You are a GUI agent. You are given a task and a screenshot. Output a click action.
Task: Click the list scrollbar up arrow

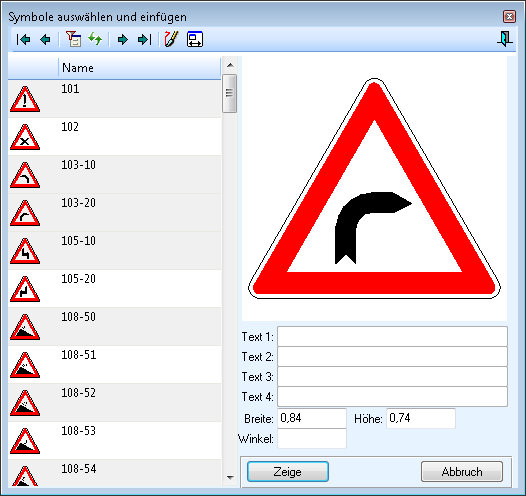point(230,65)
